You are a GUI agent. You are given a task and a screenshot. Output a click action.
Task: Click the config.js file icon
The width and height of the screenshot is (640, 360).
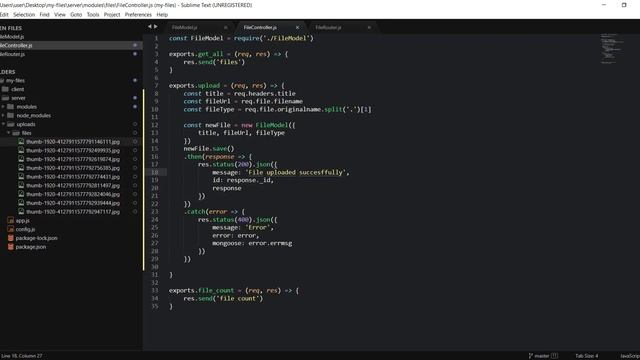point(11,229)
